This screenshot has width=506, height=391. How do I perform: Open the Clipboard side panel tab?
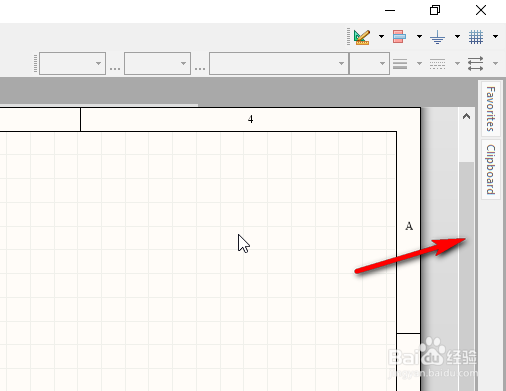[x=491, y=170]
